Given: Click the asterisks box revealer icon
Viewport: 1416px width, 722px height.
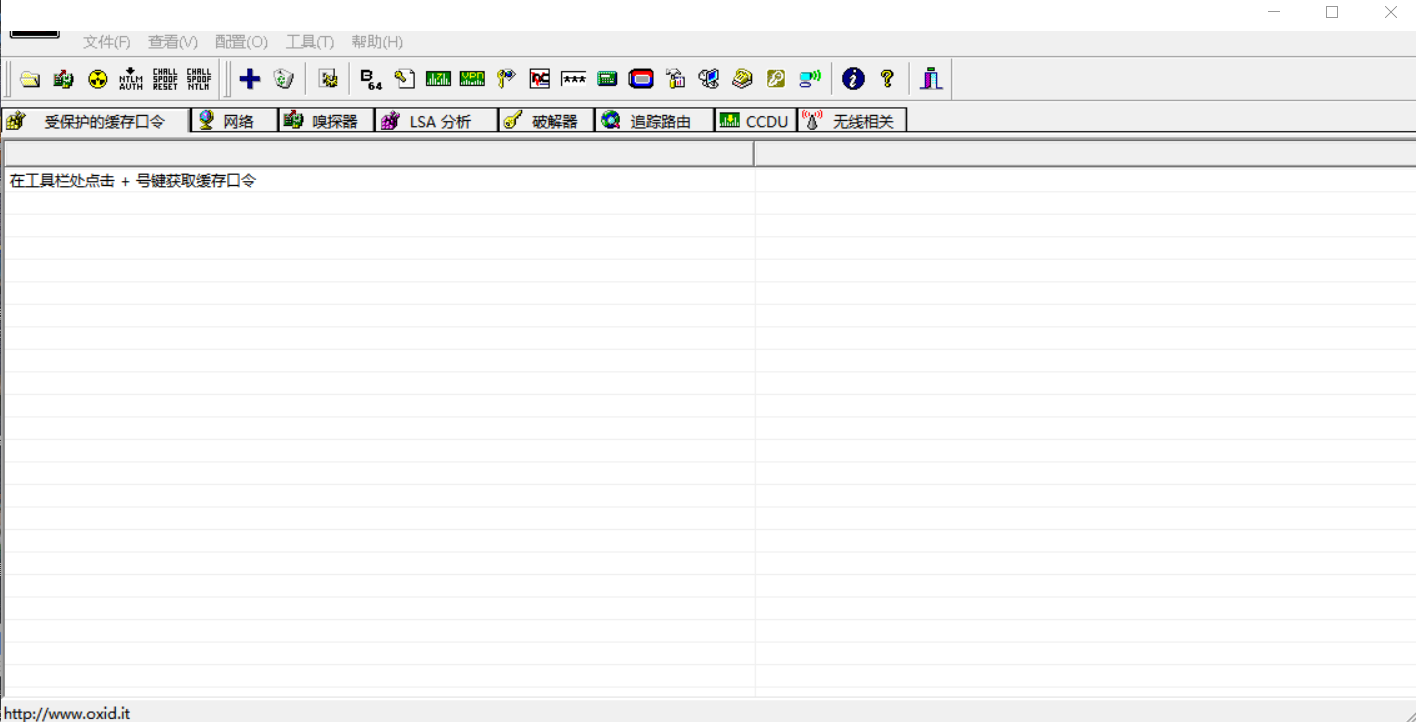Looking at the screenshot, I should 574,79.
